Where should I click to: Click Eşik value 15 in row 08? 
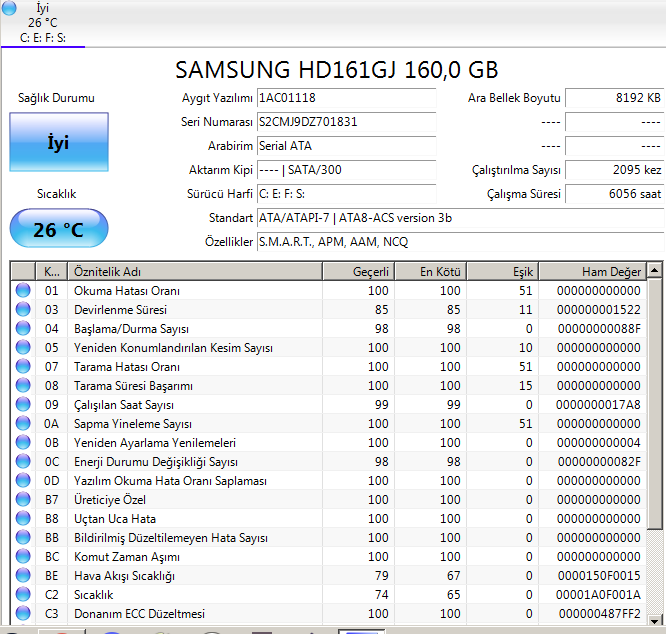[x=525, y=386]
